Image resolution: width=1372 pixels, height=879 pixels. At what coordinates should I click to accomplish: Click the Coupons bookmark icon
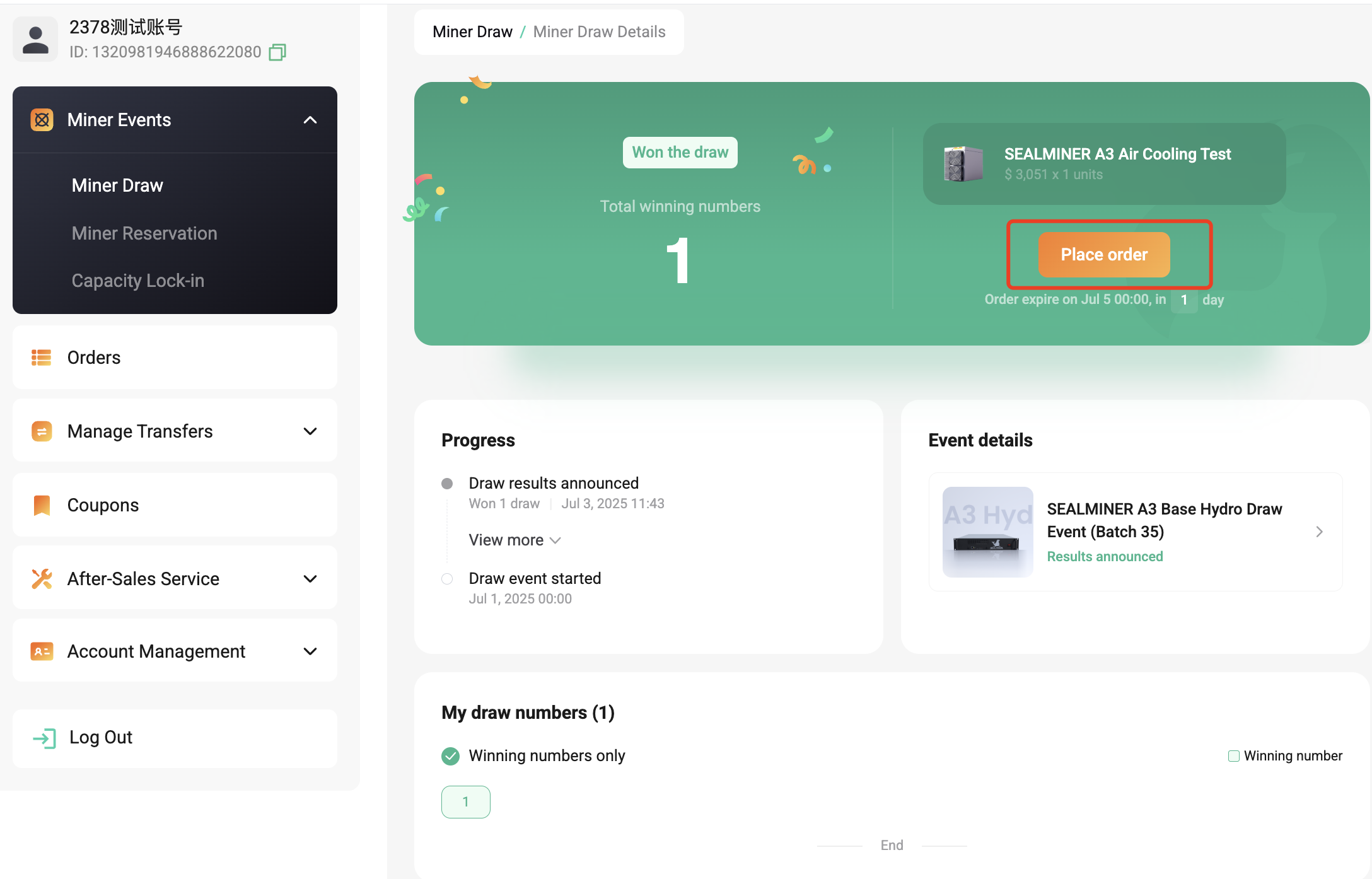[42, 505]
